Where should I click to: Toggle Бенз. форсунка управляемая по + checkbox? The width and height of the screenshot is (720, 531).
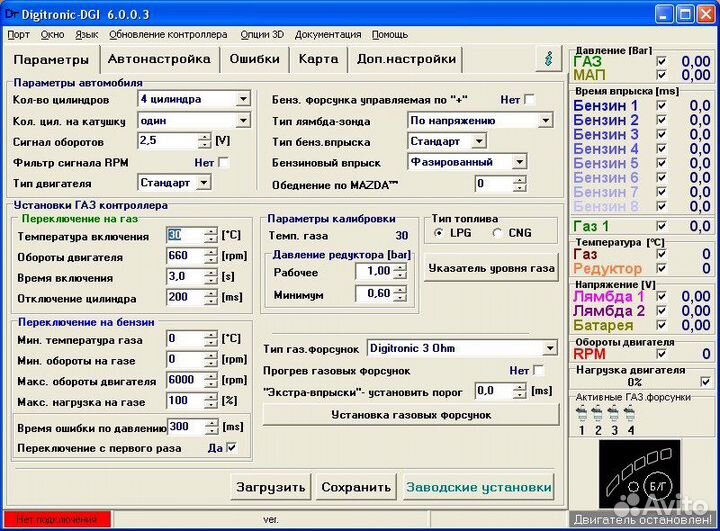pos(529,99)
